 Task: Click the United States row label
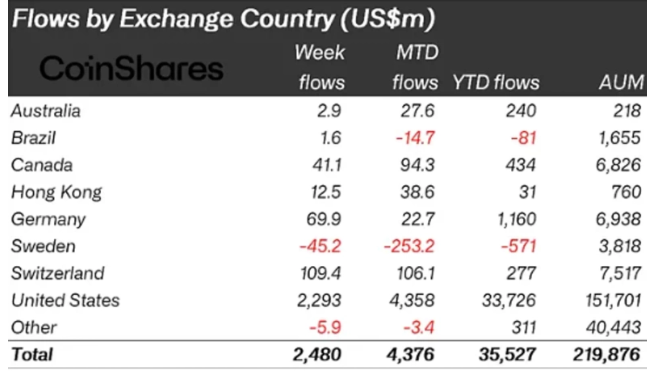tap(65, 300)
